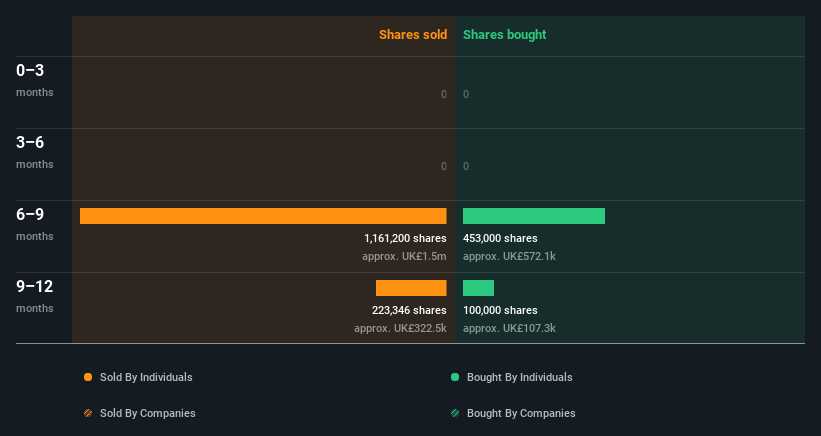
Task: Select the 1,161,200 shares value
Action: click(x=405, y=238)
